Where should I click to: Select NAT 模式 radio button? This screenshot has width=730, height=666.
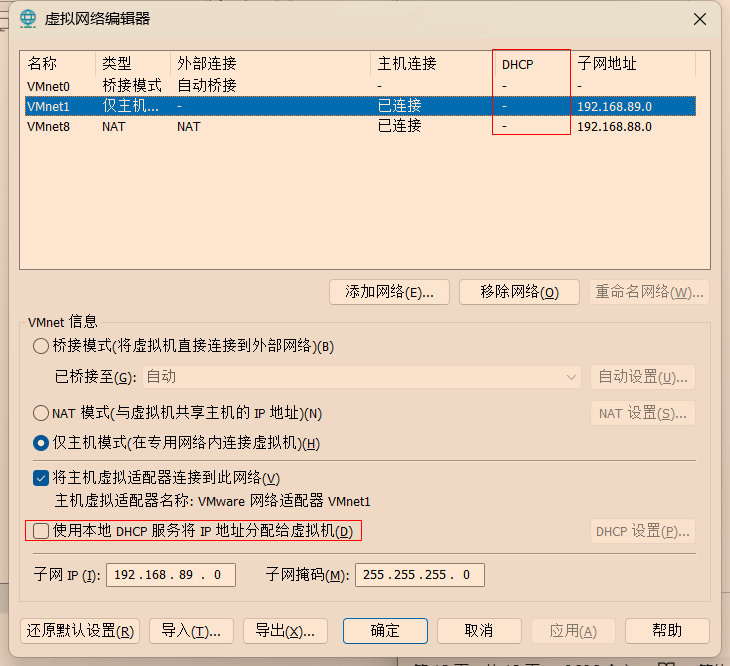coord(41,413)
